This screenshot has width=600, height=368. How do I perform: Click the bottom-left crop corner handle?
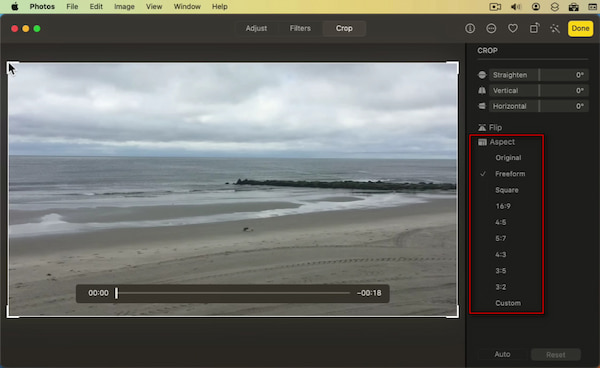(x=13, y=312)
